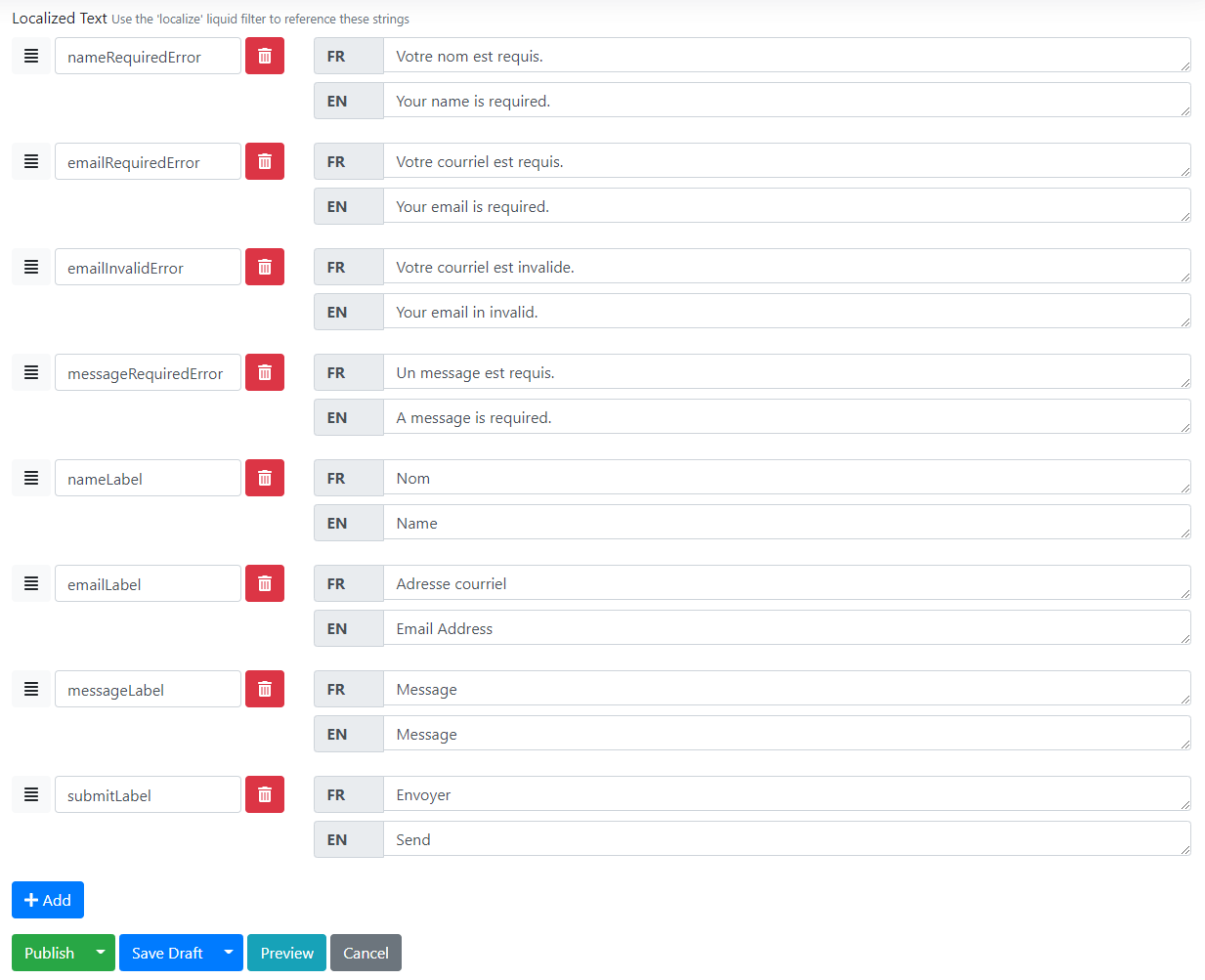Click the drag handle for emailRequiredError row
1205x980 pixels.
point(31,161)
